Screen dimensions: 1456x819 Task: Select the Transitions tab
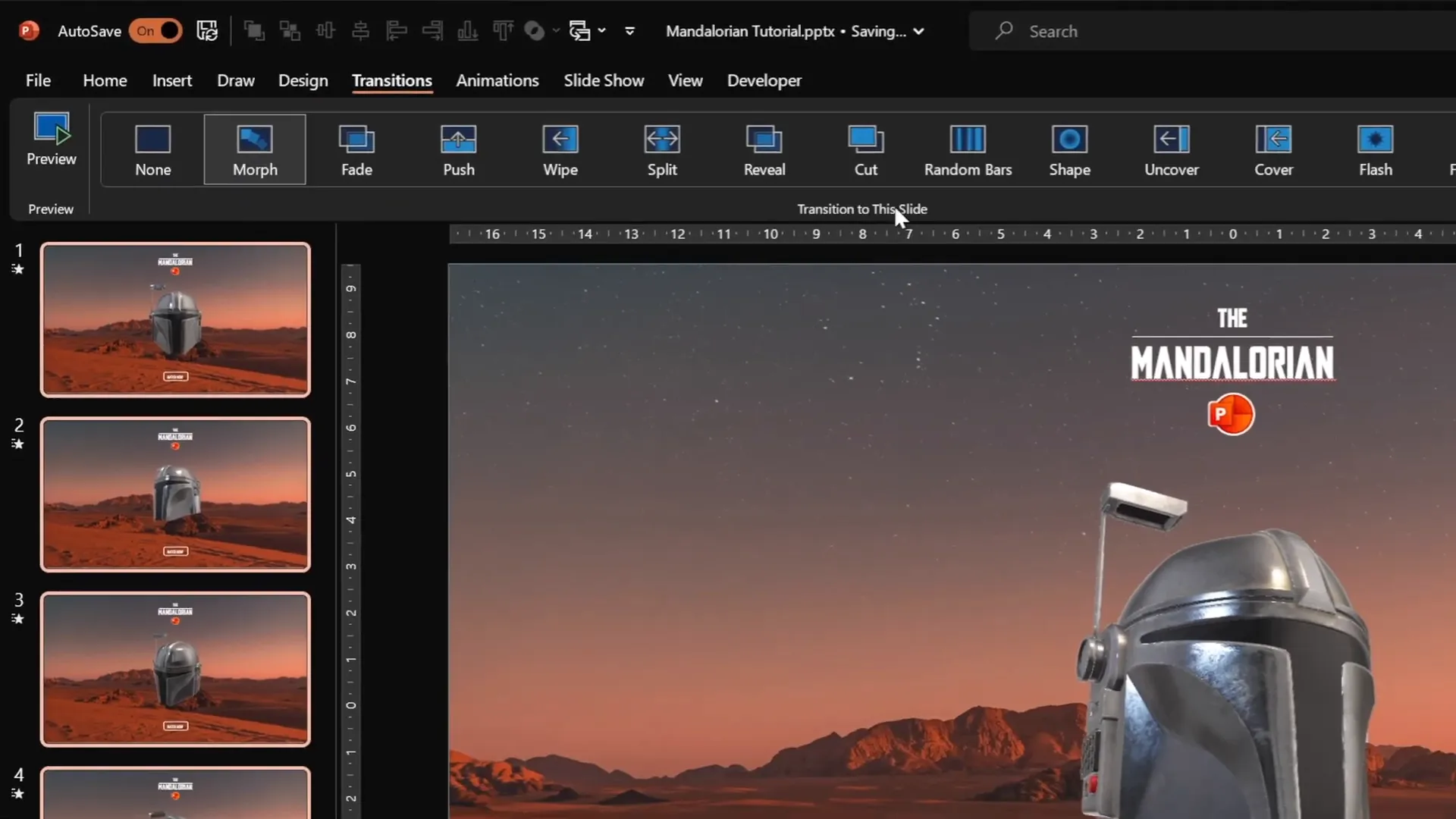(392, 80)
